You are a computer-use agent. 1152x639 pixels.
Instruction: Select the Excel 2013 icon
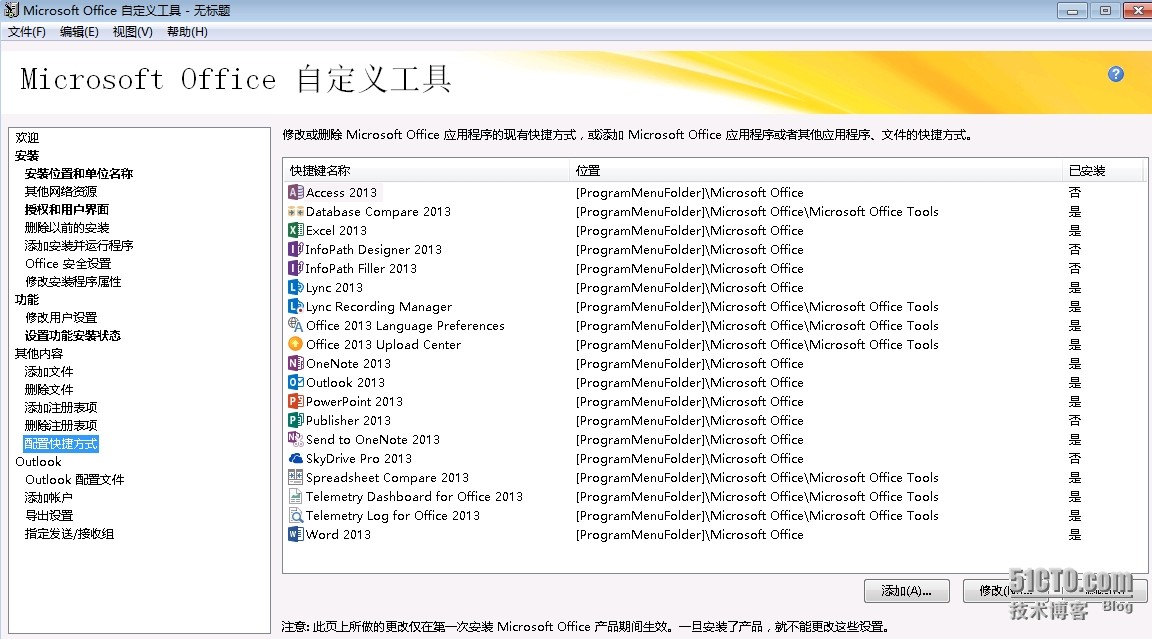pos(295,231)
